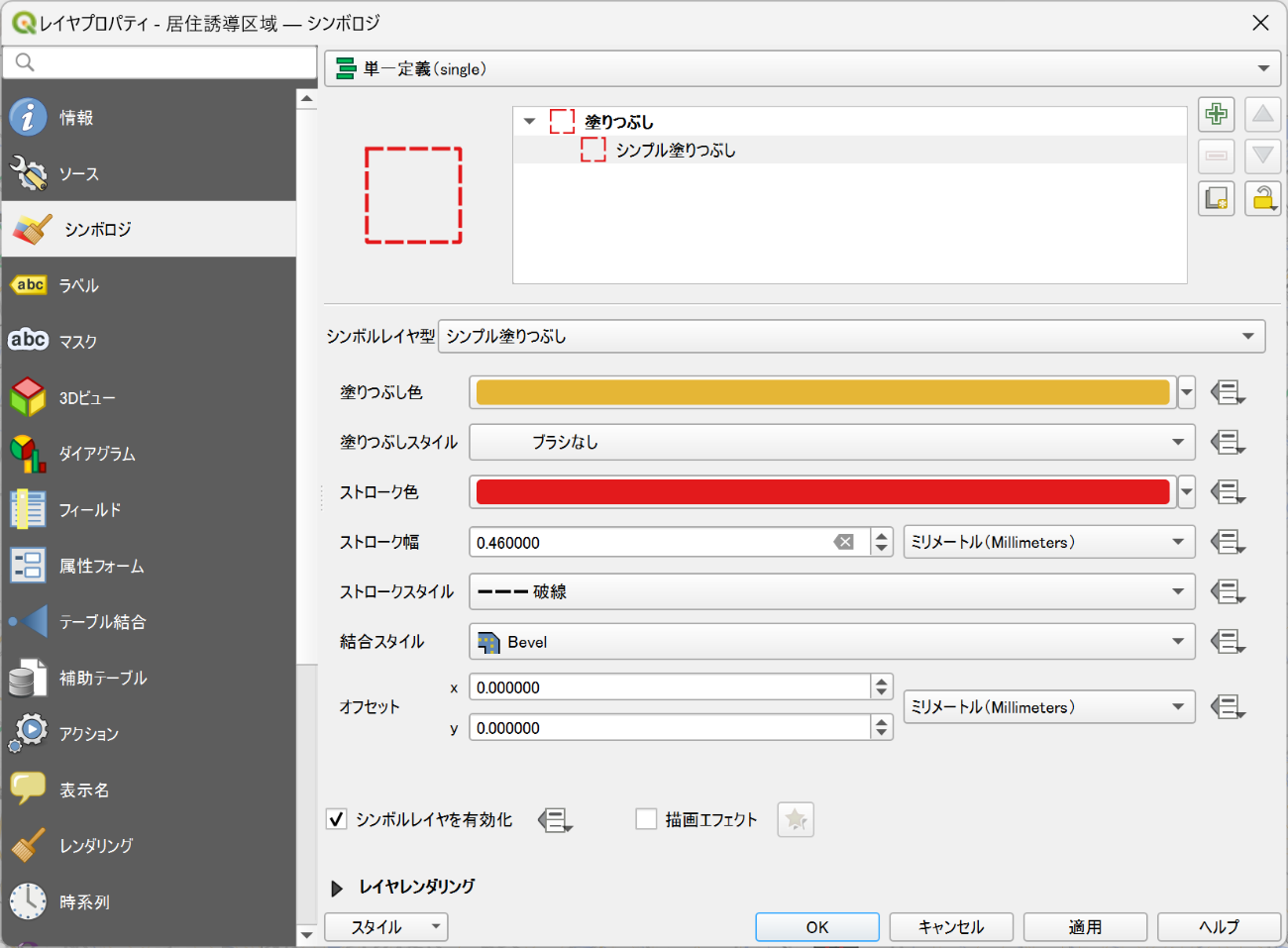Open the フィールド tab in sidebar
Image resolution: width=1288 pixels, height=948 pixels.
(x=89, y=510)
